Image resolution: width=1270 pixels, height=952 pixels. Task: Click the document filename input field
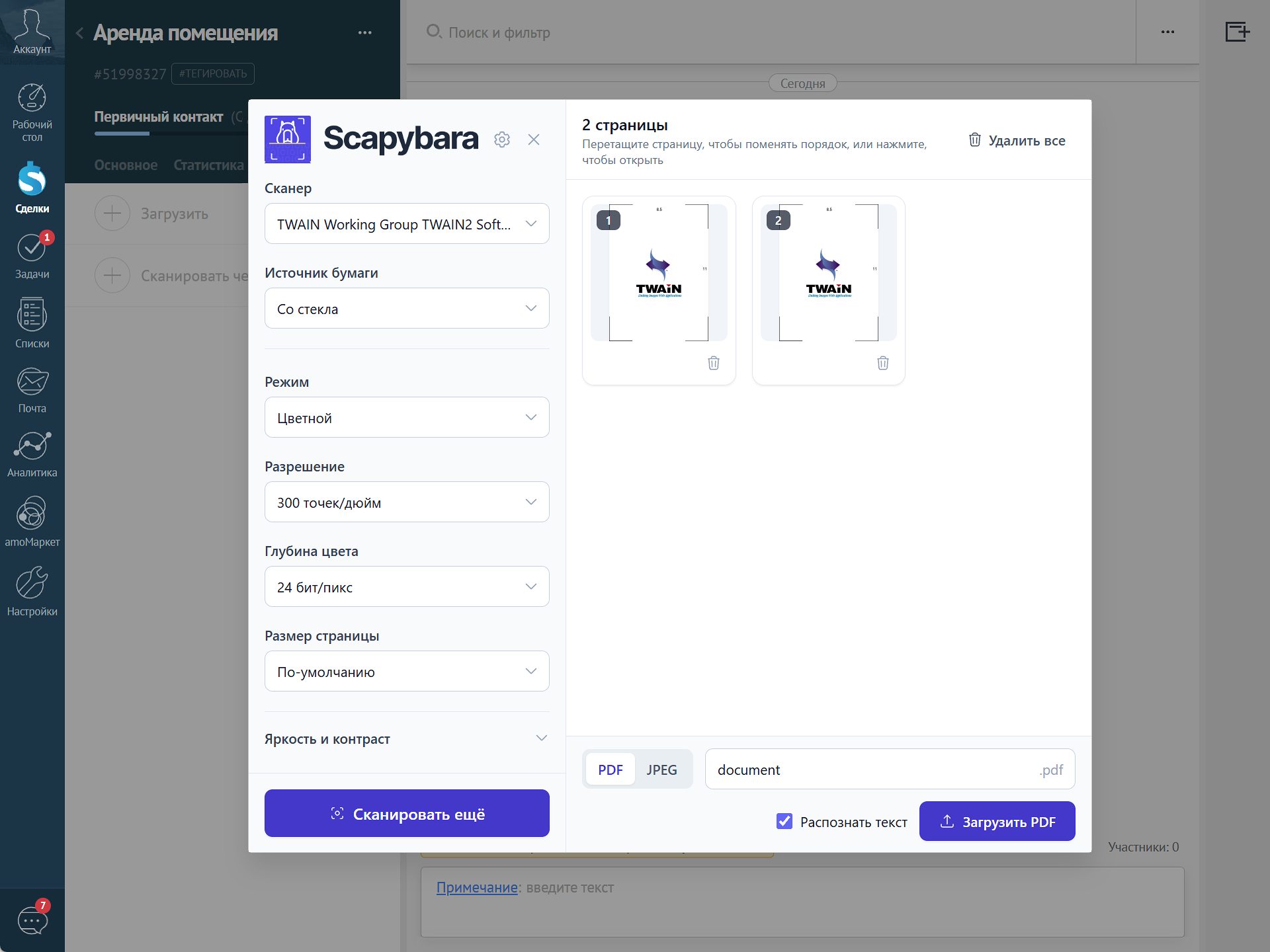point(890,770)
